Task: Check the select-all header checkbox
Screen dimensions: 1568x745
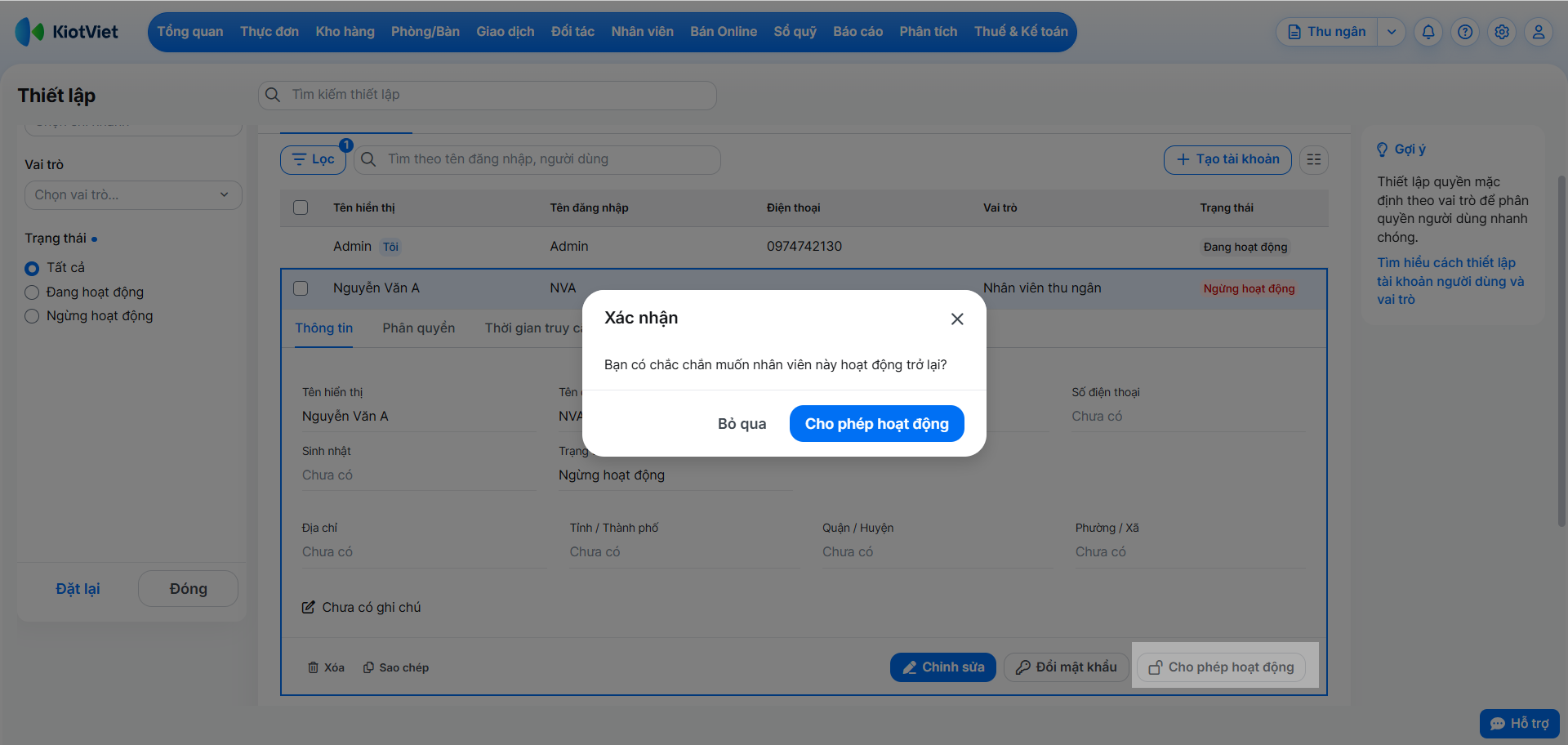Action: pos(301,207)
